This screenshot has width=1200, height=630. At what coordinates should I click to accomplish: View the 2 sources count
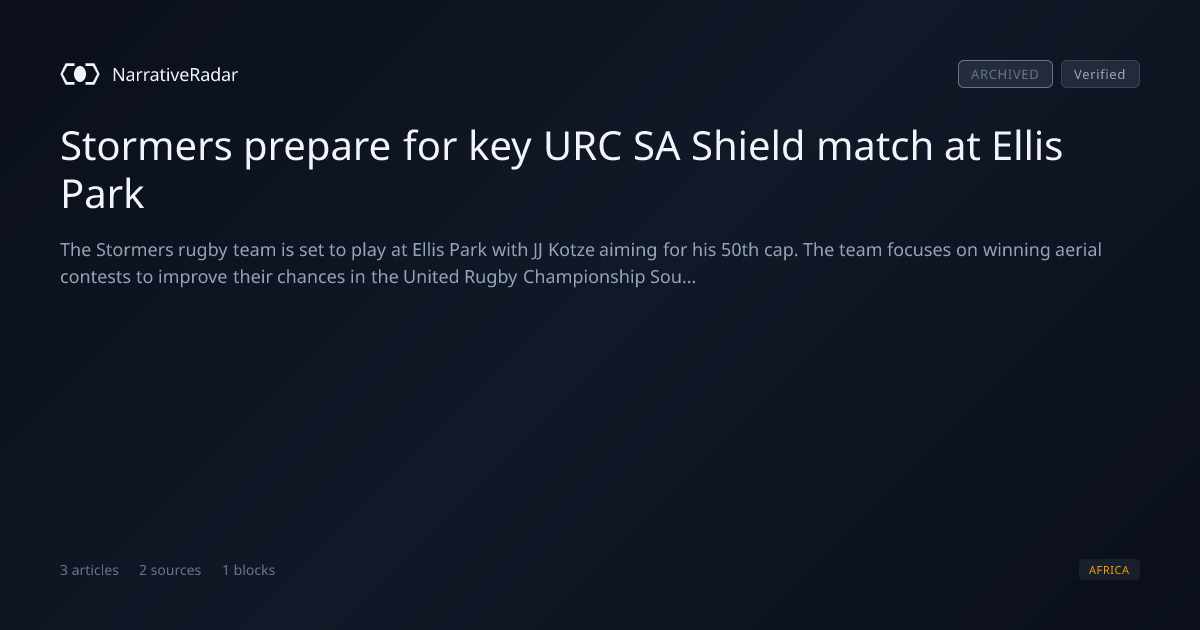[x=170, y=570]
